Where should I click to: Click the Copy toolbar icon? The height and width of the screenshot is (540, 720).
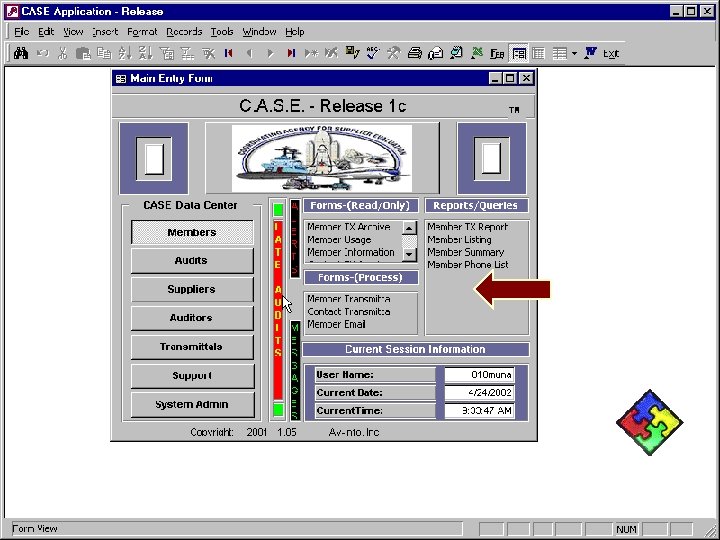click(104, 53)
